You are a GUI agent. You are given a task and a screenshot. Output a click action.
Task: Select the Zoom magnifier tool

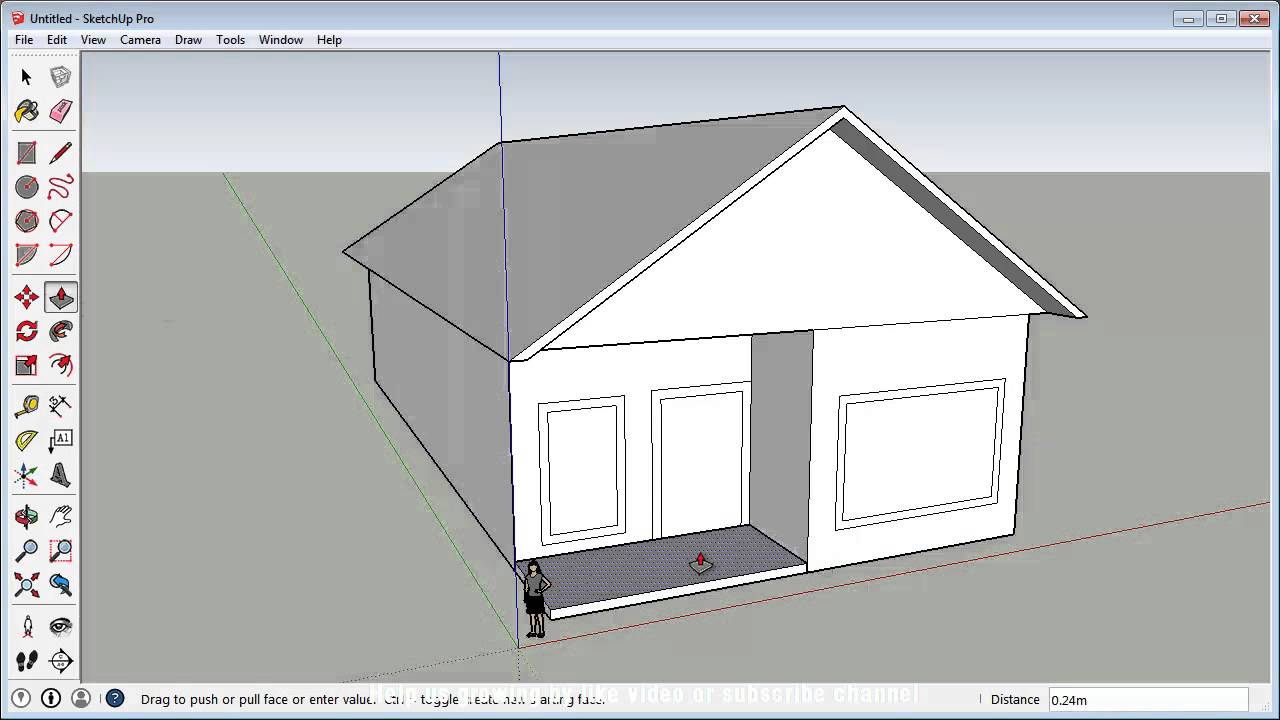click(x=27, y=550)
